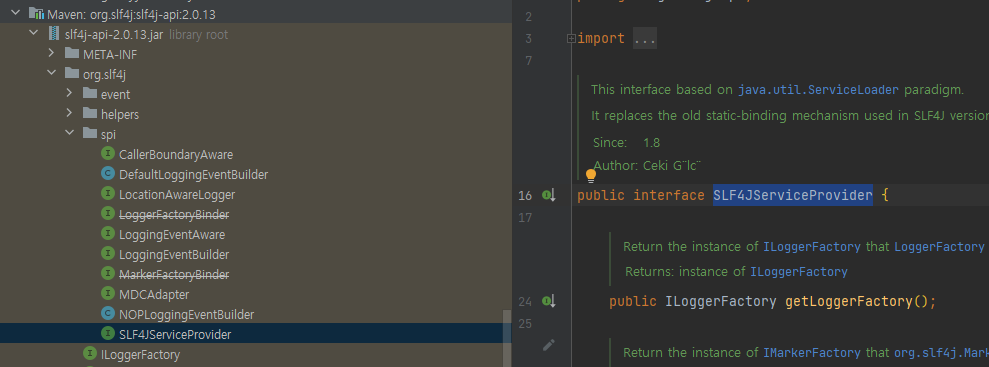Follow the java.util.ServiceLoader doc link
The image size is (989, 367).
point(818,90)
